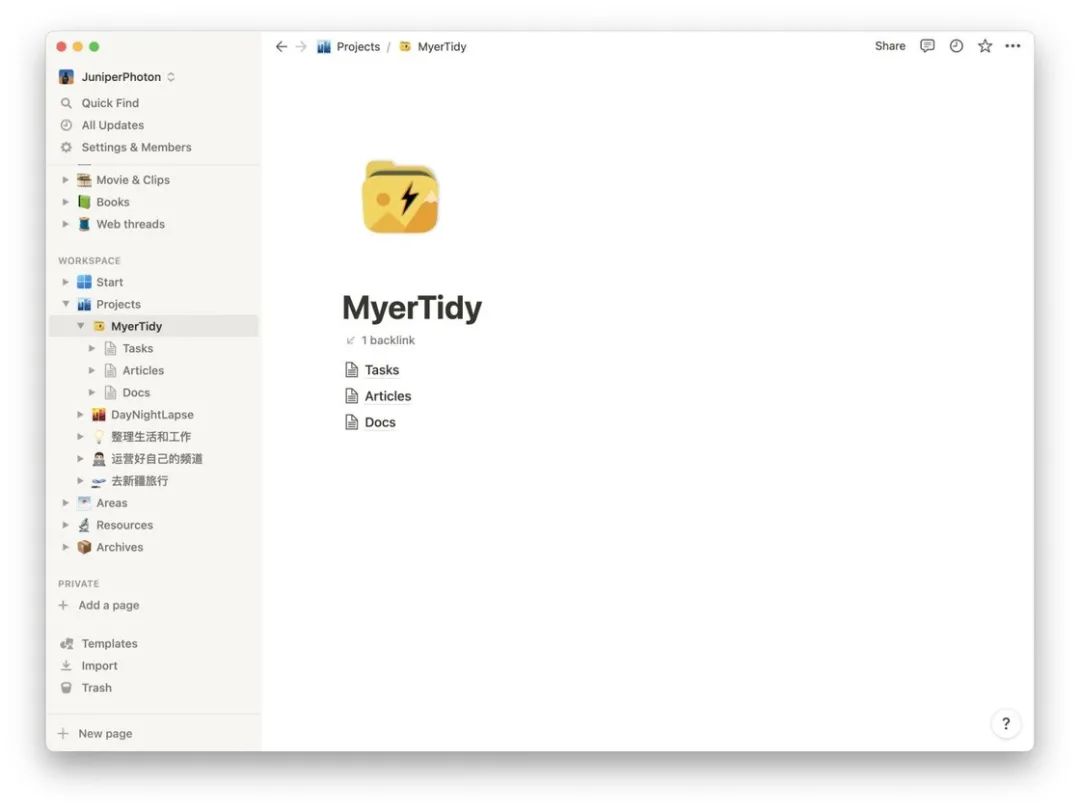Click the Share button
This screenshot has width=1080, height=812.
tap(890, 45)
